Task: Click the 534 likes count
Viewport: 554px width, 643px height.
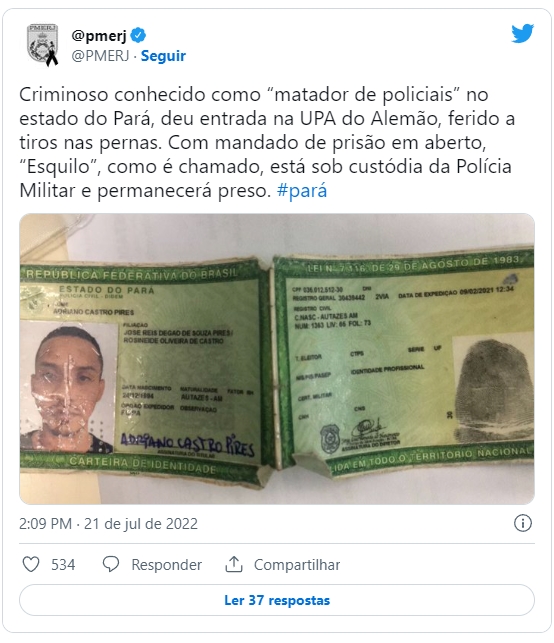Action: pos(63,565)
